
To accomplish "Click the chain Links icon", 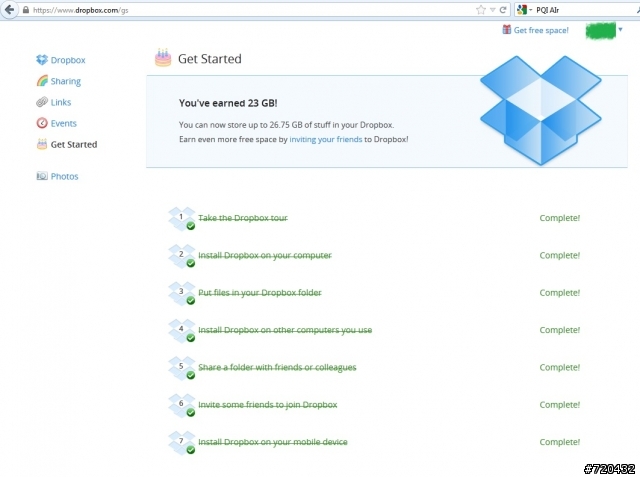I will click(42, 102).
